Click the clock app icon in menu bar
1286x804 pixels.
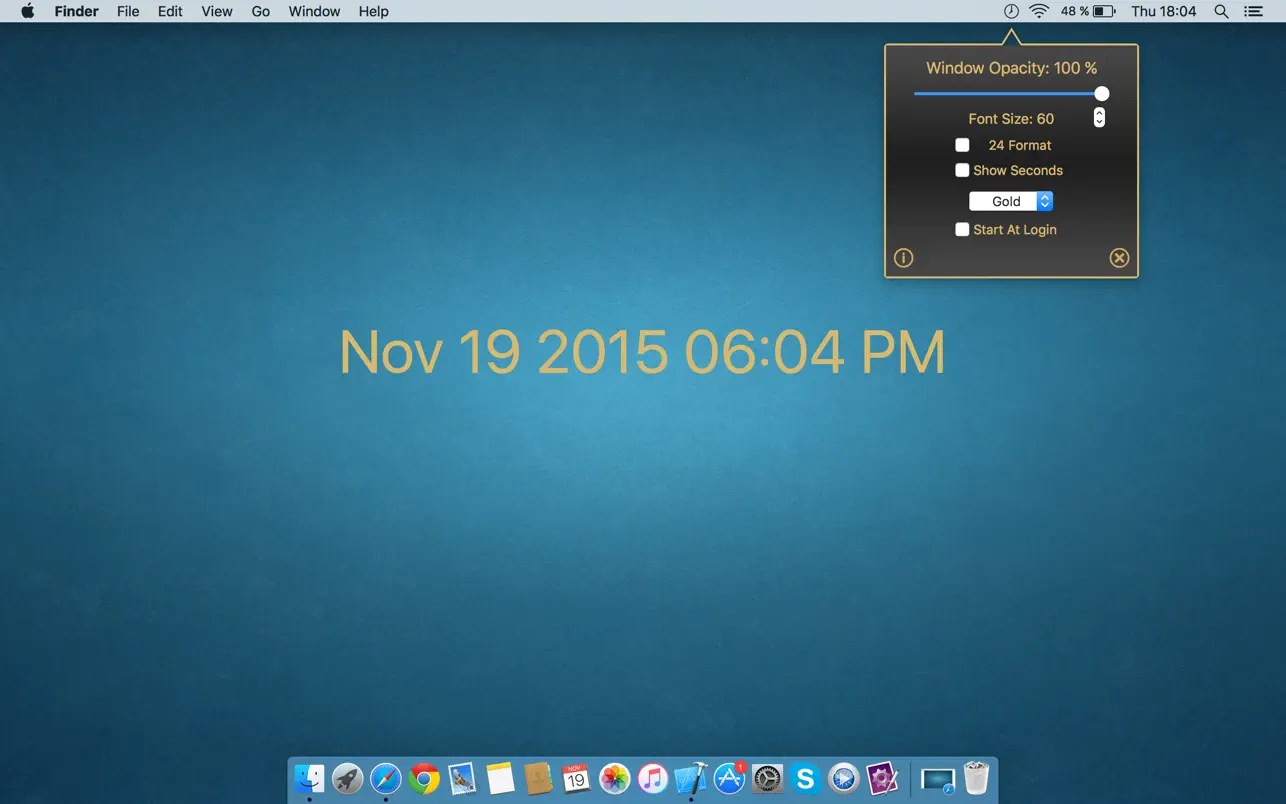1010,11
